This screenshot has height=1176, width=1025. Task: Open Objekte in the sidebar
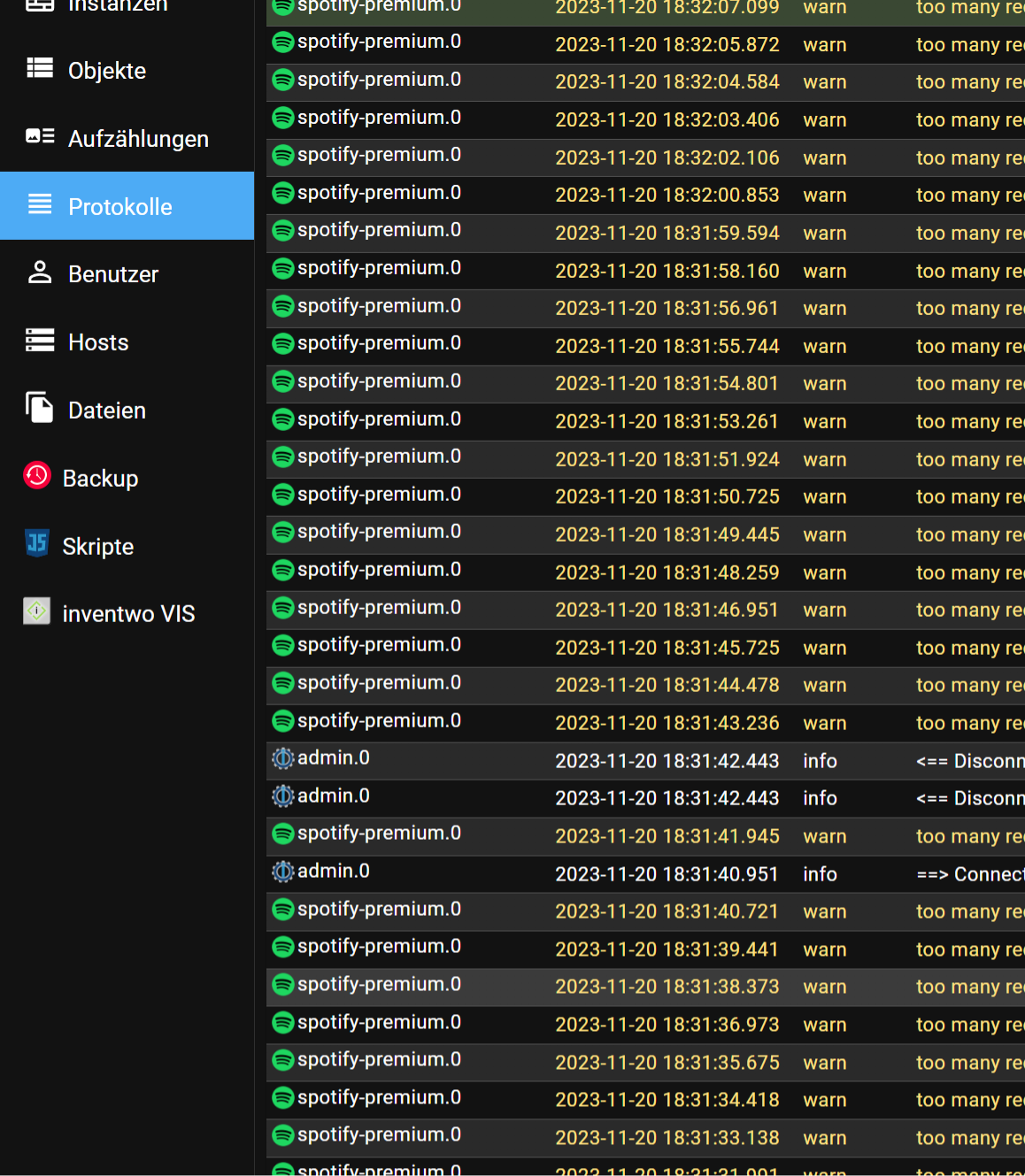(x=127, y=71)
